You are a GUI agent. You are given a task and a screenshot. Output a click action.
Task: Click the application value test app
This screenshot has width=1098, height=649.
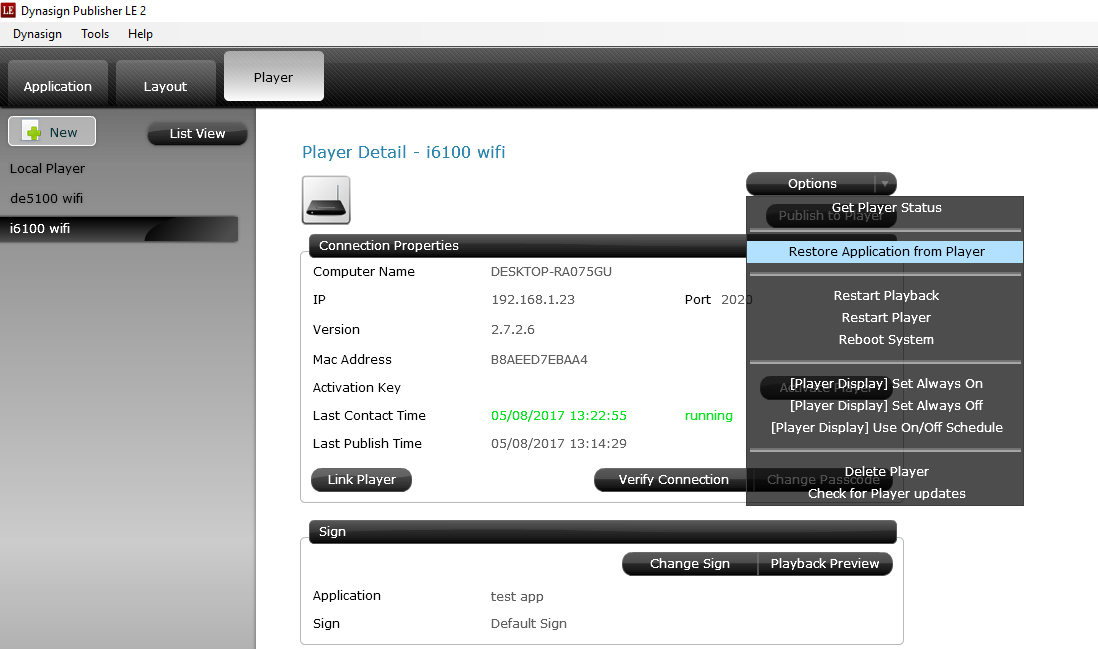tap(517, 596)
